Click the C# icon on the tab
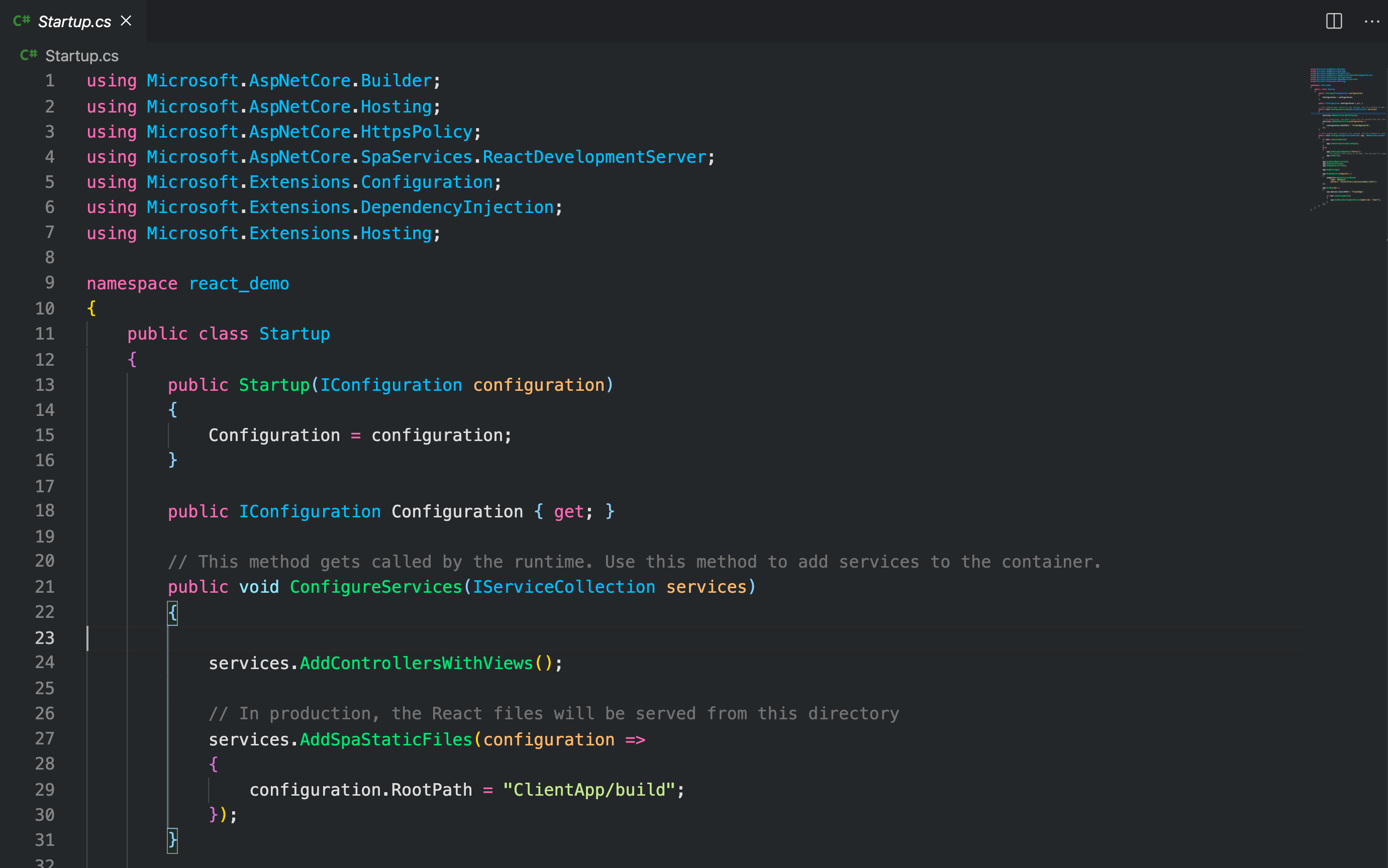 coord(21,21)
